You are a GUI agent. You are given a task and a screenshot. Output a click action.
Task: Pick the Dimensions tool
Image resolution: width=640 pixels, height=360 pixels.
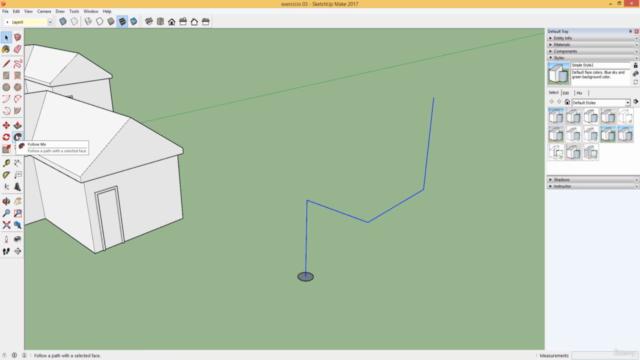coord(18,163)
